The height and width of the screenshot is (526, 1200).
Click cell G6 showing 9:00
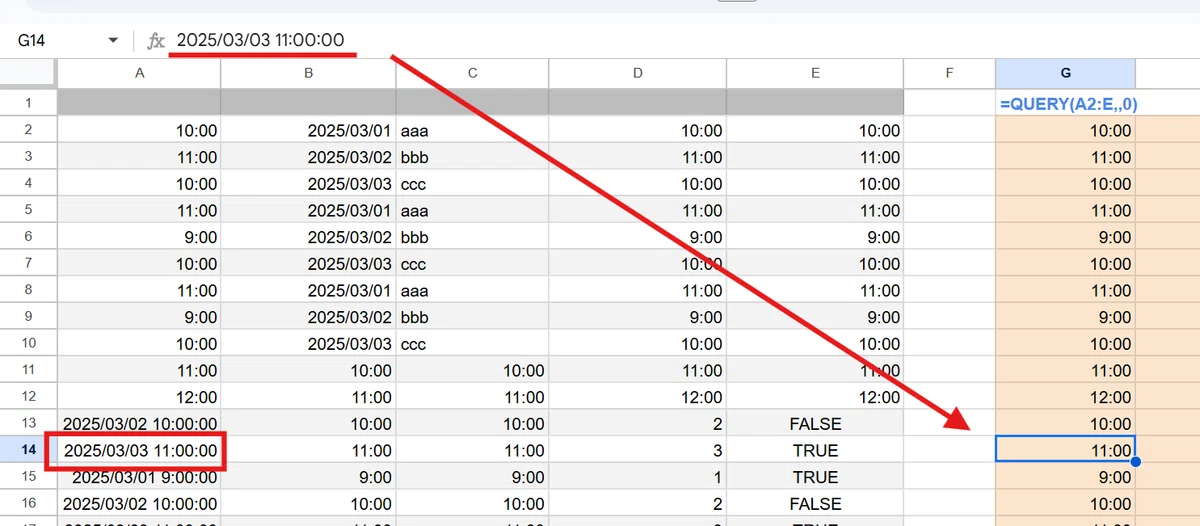pos(1065,237)
